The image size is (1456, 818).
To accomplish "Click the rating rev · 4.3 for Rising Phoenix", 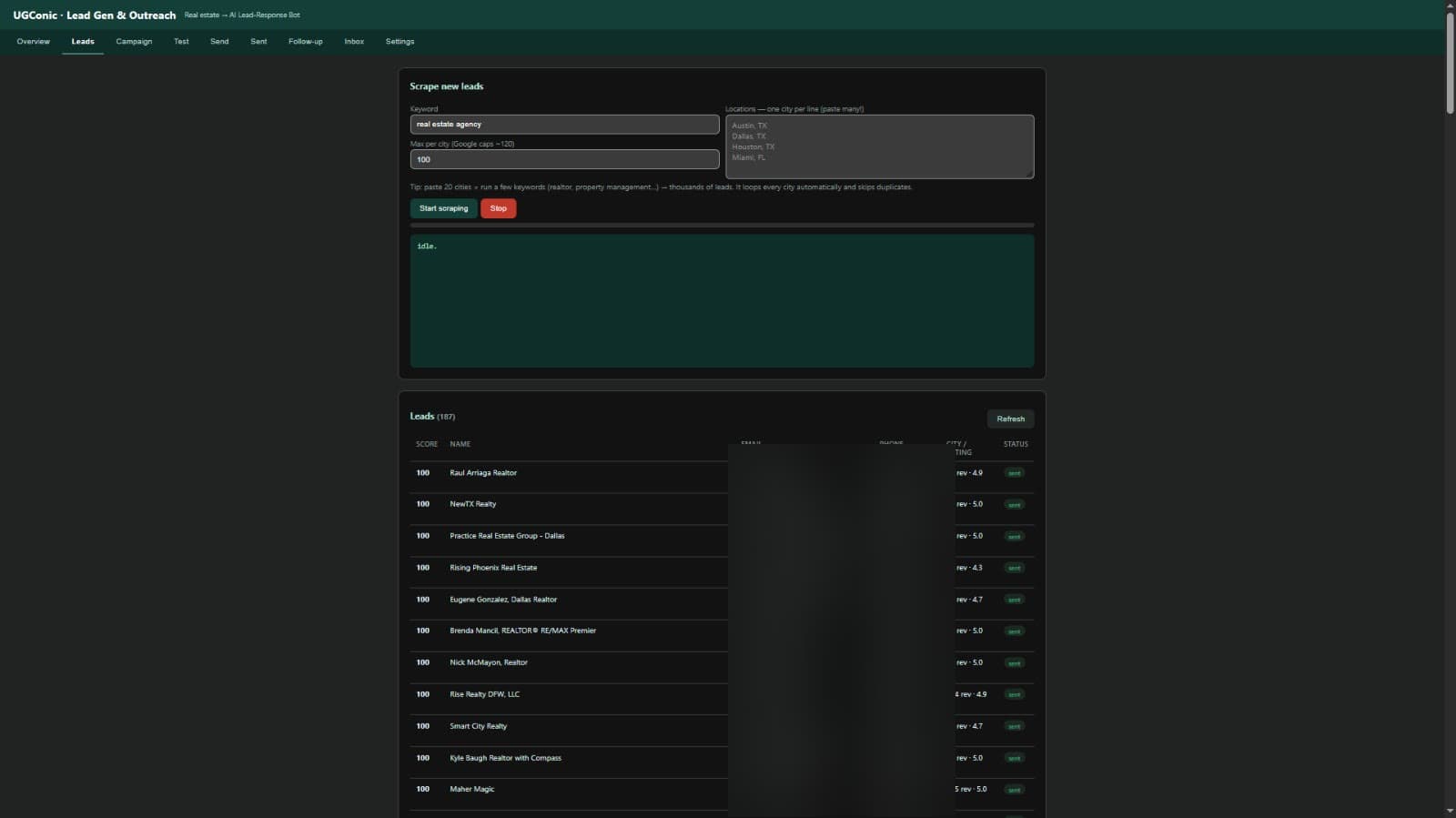I will (x=969, y=568).
